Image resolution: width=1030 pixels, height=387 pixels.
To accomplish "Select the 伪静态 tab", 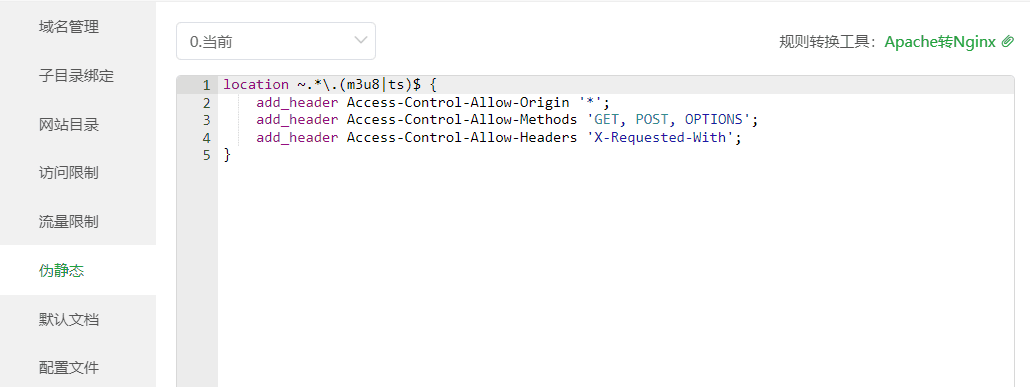I will [x=62, y=270].
